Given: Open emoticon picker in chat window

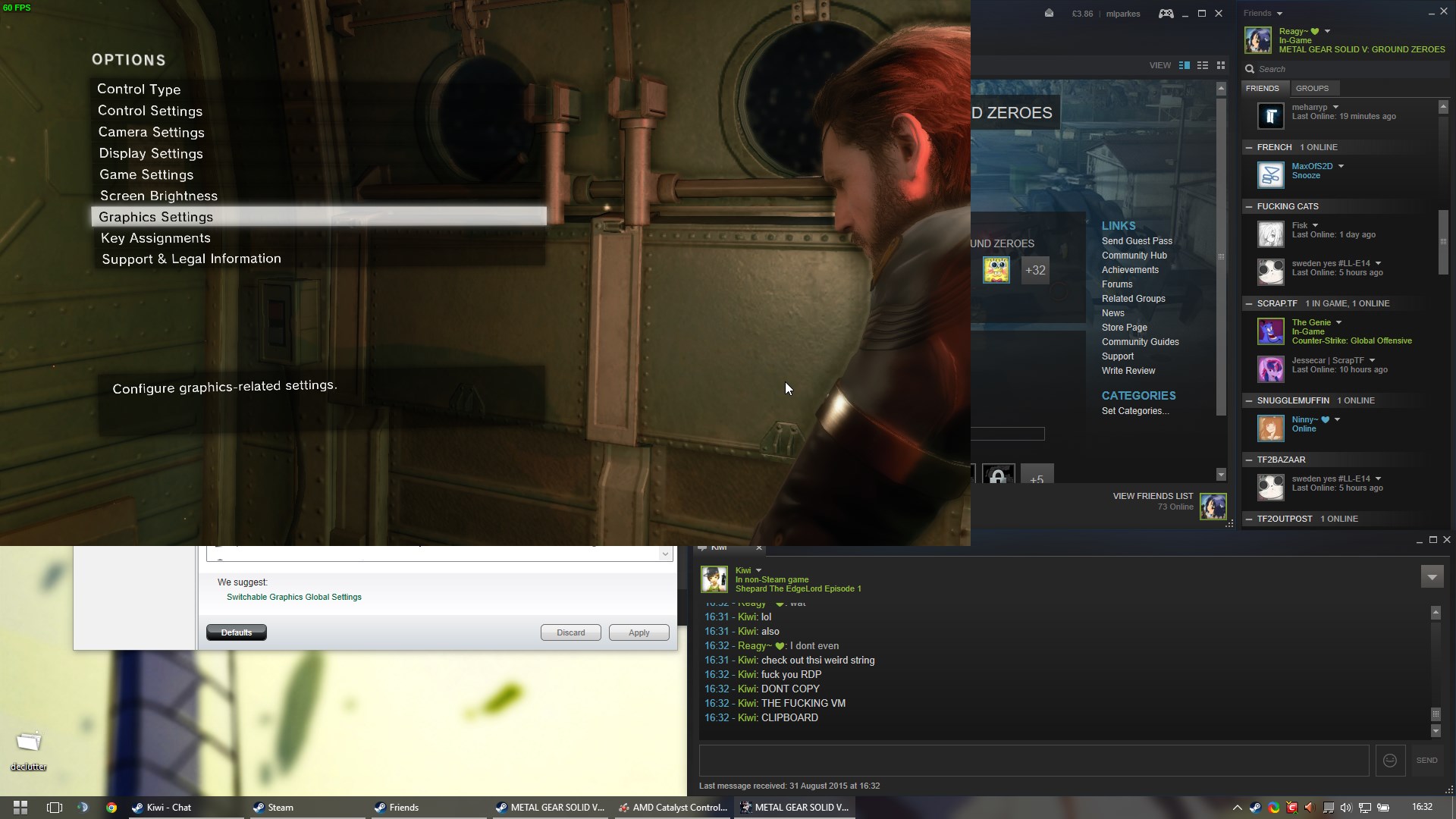Looking at the screenshot, I should 1390,760.
